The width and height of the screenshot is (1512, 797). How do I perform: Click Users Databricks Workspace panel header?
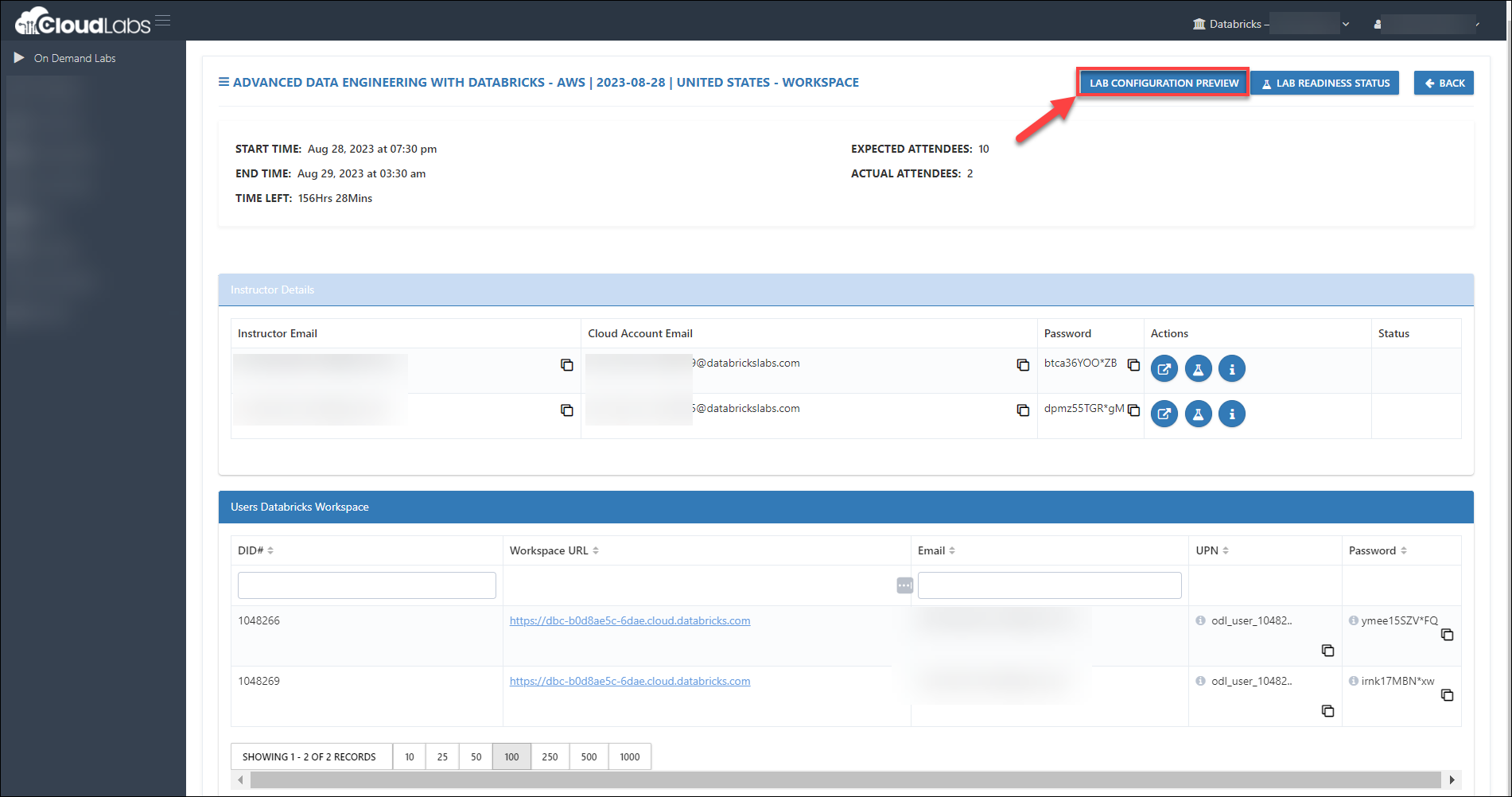click(845, 507)
